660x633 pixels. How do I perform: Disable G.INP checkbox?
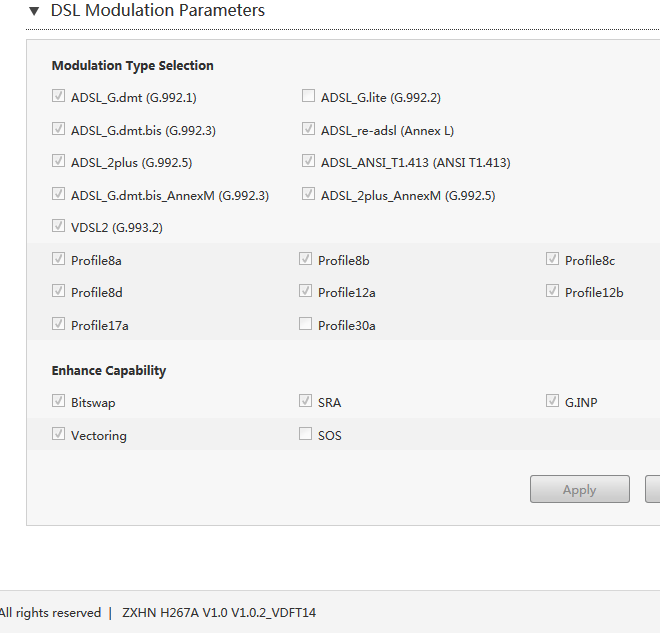pyautogui.click(x=553, y=401)
